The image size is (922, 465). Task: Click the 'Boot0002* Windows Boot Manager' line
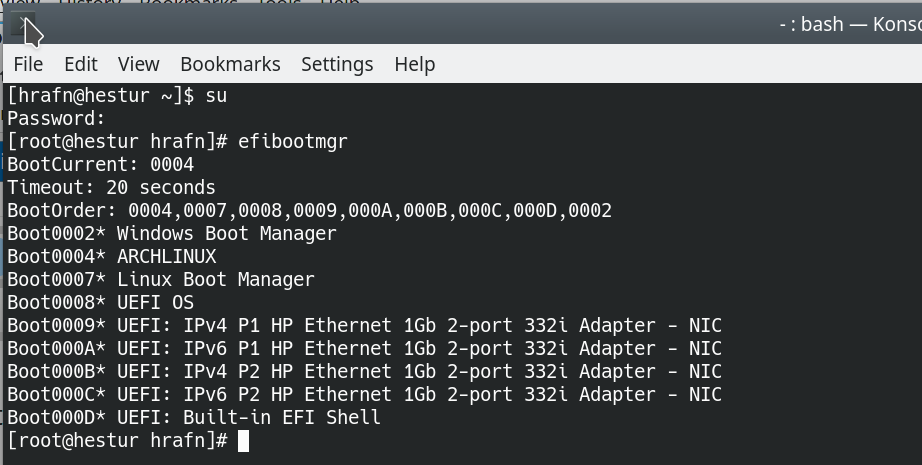coord(172,233)
